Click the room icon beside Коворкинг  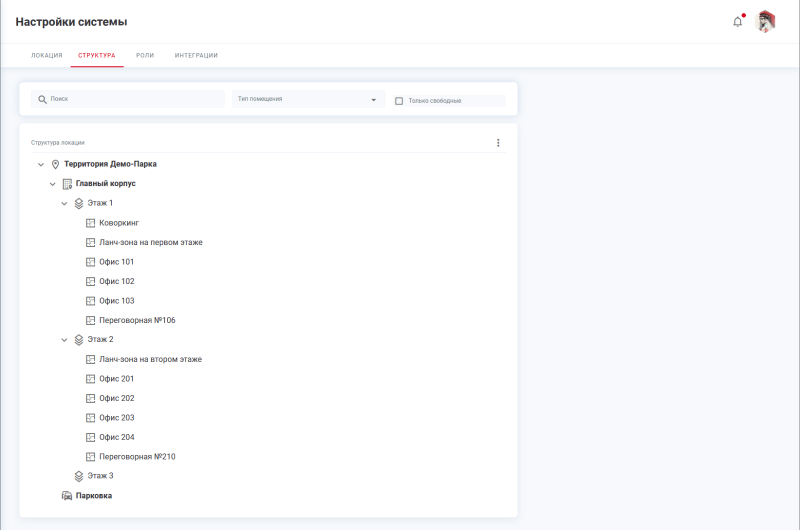[91, 223]
